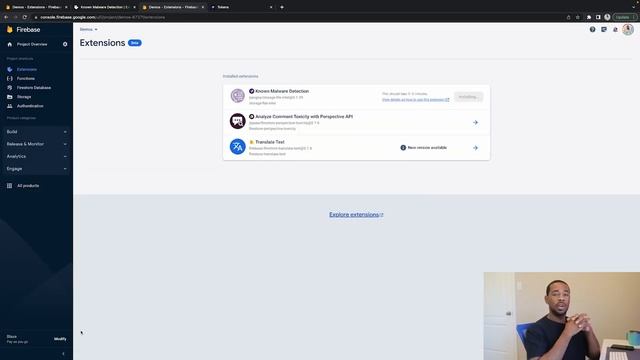Click the Chrome Update button

624,17
